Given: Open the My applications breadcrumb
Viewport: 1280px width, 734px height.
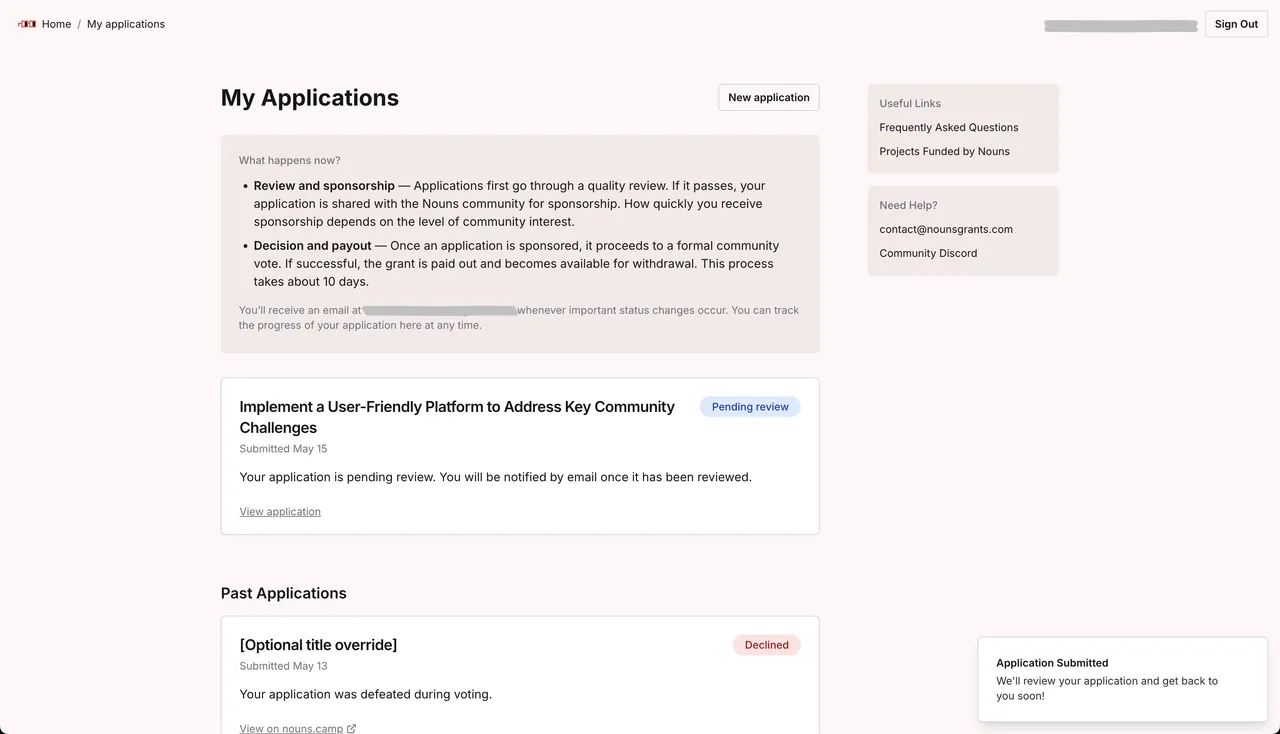Looking at the screenshot, I should coord(126,24).
